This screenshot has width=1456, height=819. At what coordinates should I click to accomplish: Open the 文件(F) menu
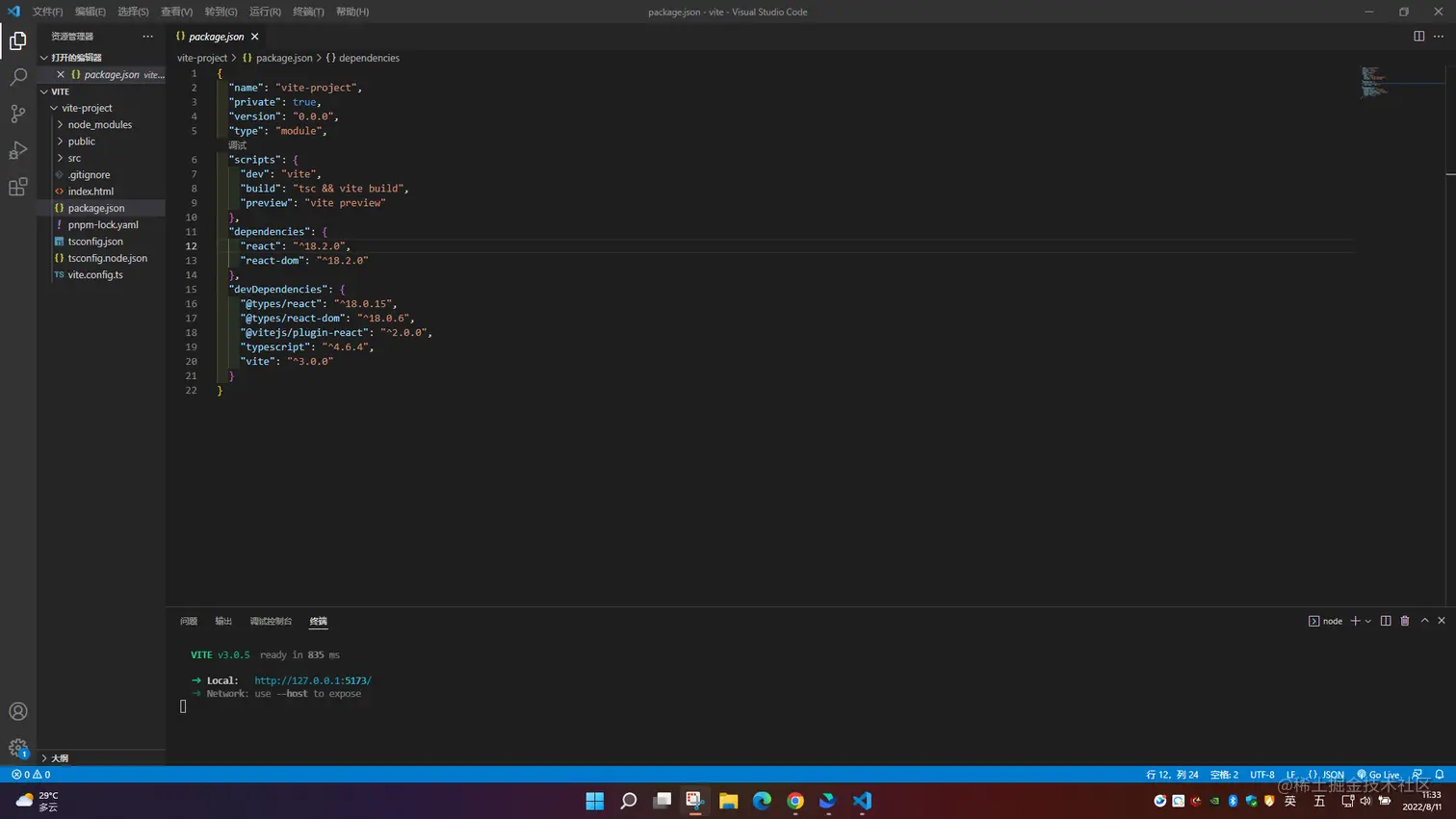click(x=47, y=12)
